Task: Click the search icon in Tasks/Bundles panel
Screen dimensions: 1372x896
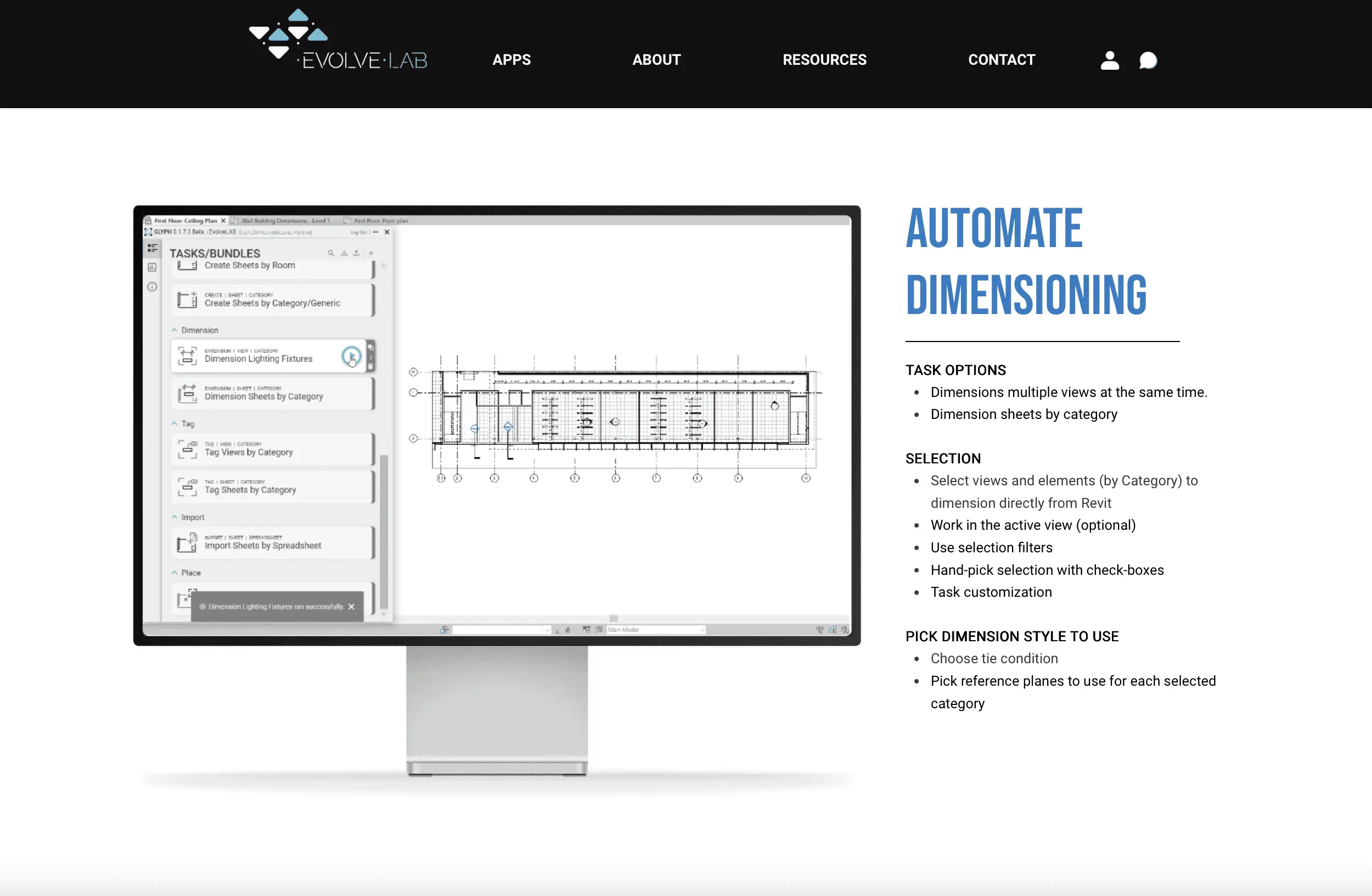Action: pyautogui.click(x=331, y=253)
